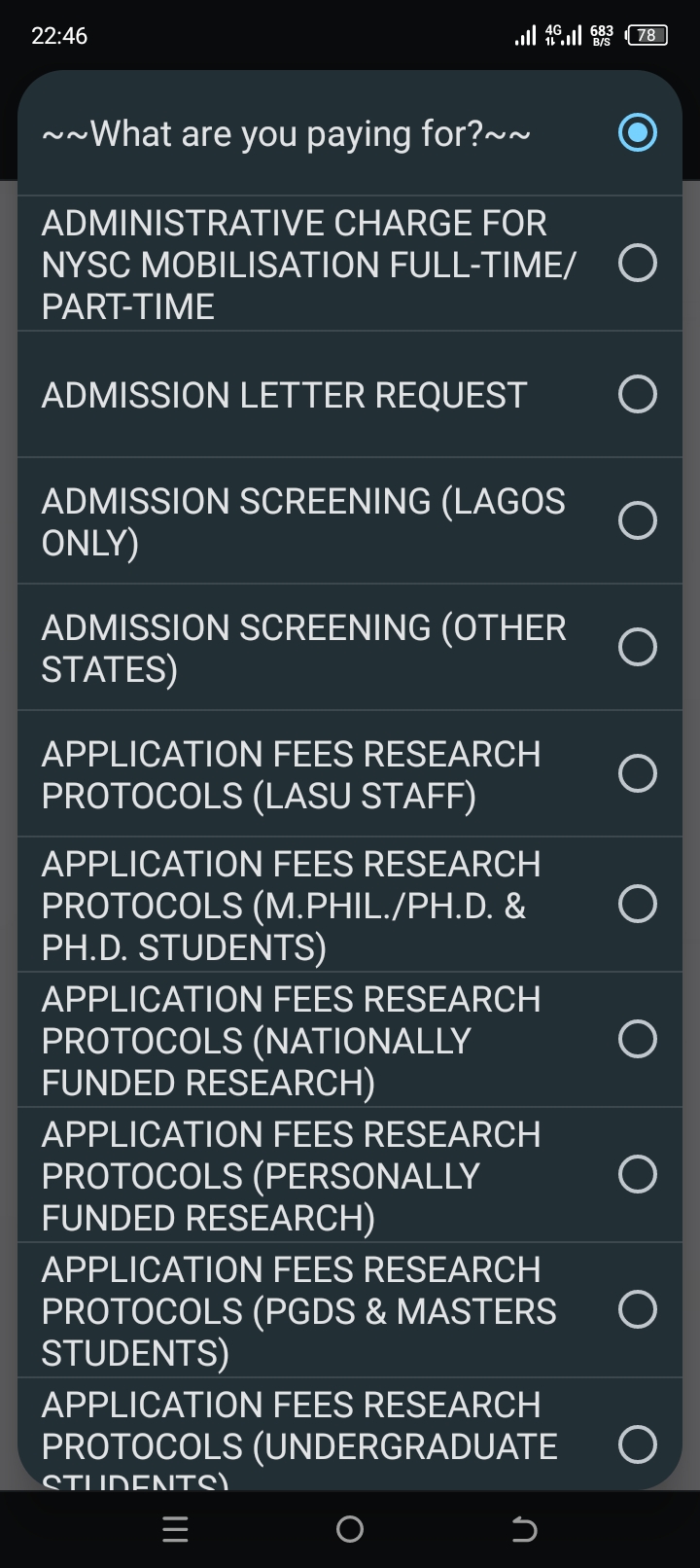This screenshot has width=700, height=1568.
Task: Tap ADMISSION SCREENING (LAGOS ONLY) option text
Action: tap(302, 521)
